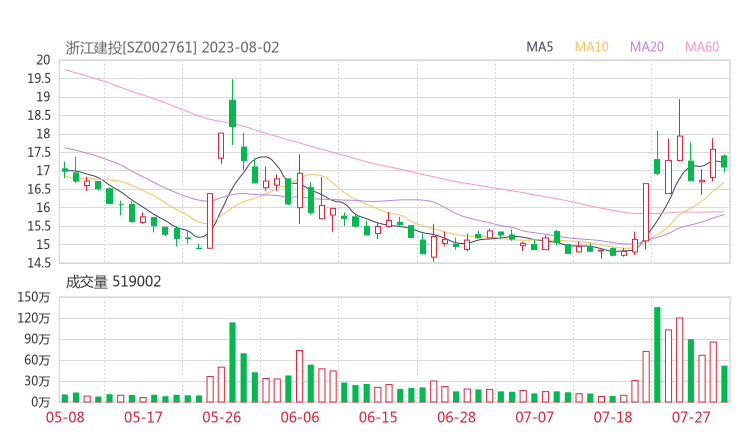Click the MA60 legend label
This screenshot has width=740, height=440.
702,47
